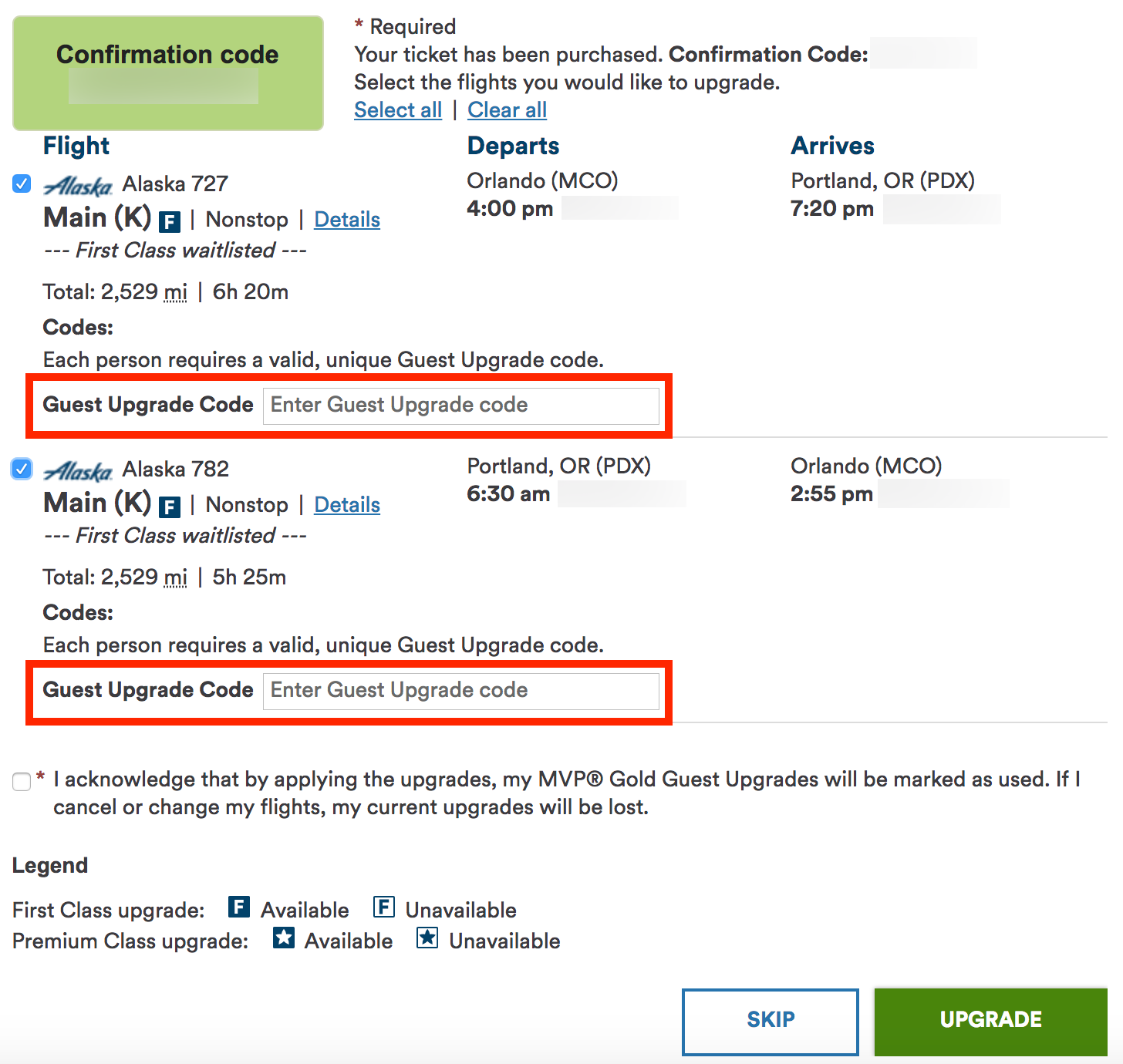1123x1064 pixels.
Task: Click the Alaska logo next to flight 782
Action: click(x=77, y=469)
